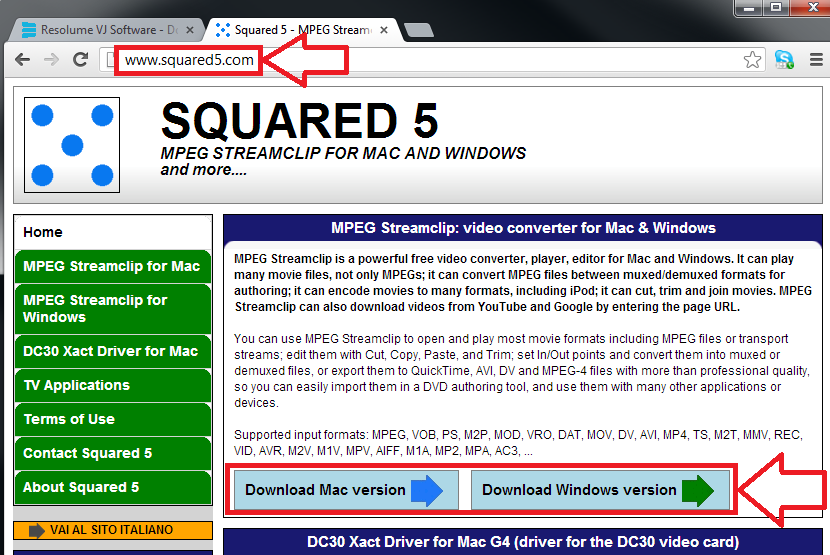Close the Squared 5 tab
The height and width of the screenshot is (555, 830).
(384, 30)
